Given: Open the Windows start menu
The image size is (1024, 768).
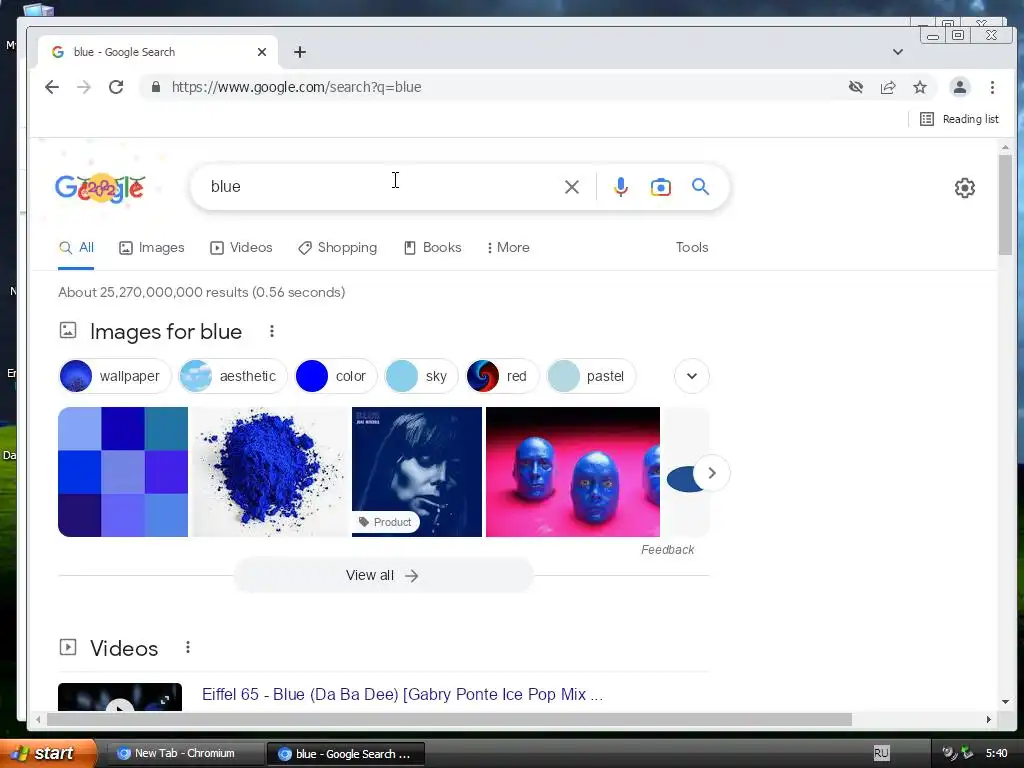Looking at the screenshot, I should [x=48, y=753].
